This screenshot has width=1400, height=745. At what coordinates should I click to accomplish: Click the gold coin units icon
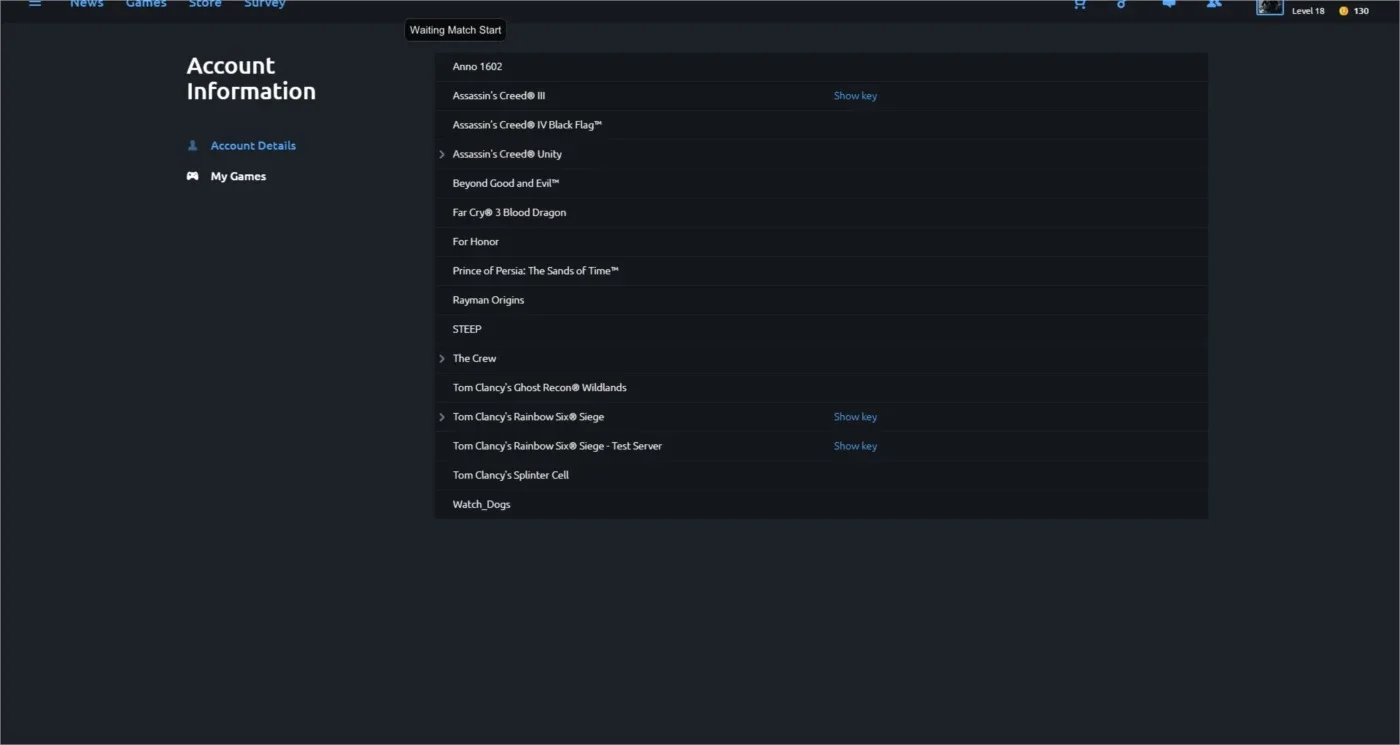tap(1343, 11)
